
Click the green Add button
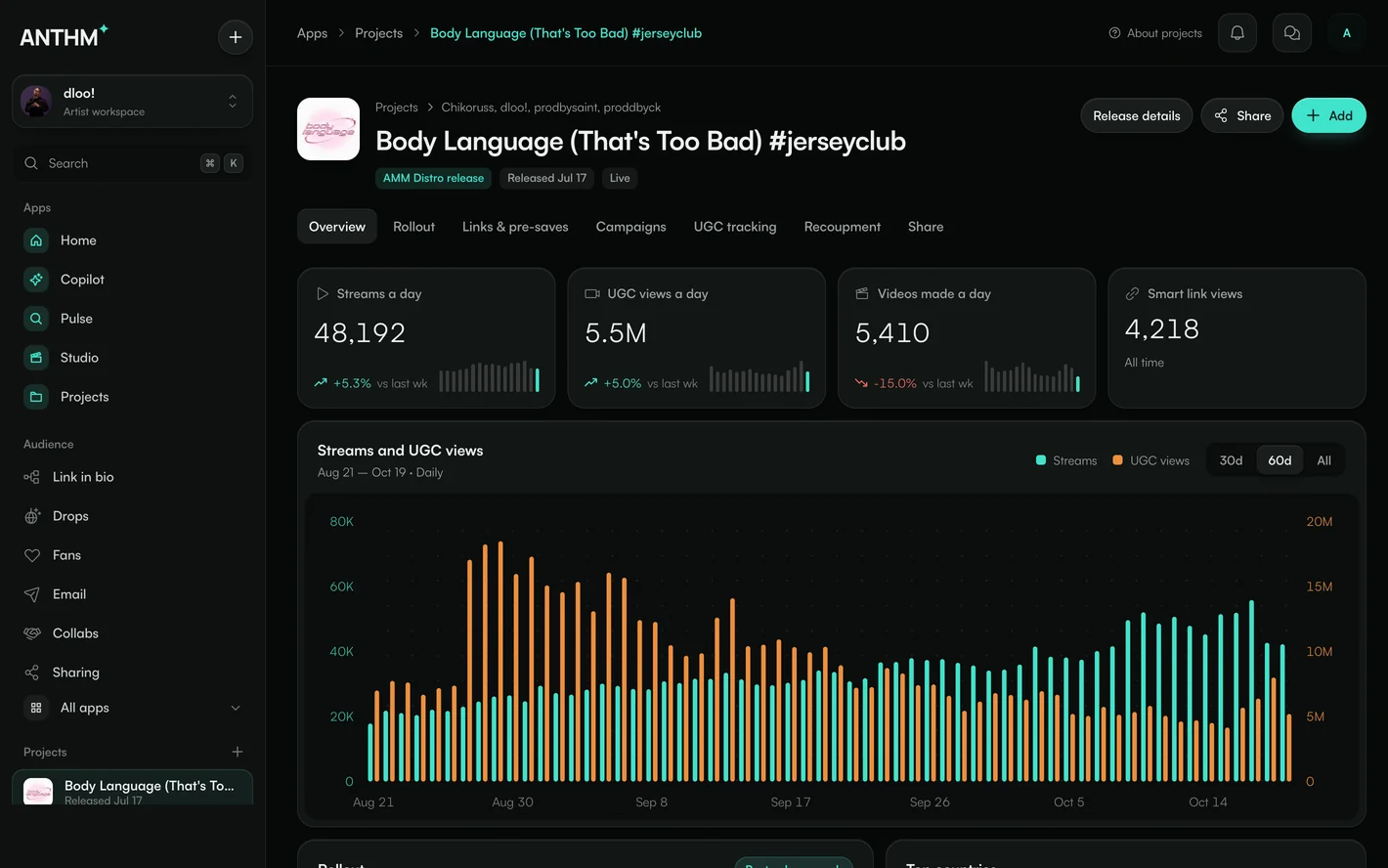point(1329,115)
